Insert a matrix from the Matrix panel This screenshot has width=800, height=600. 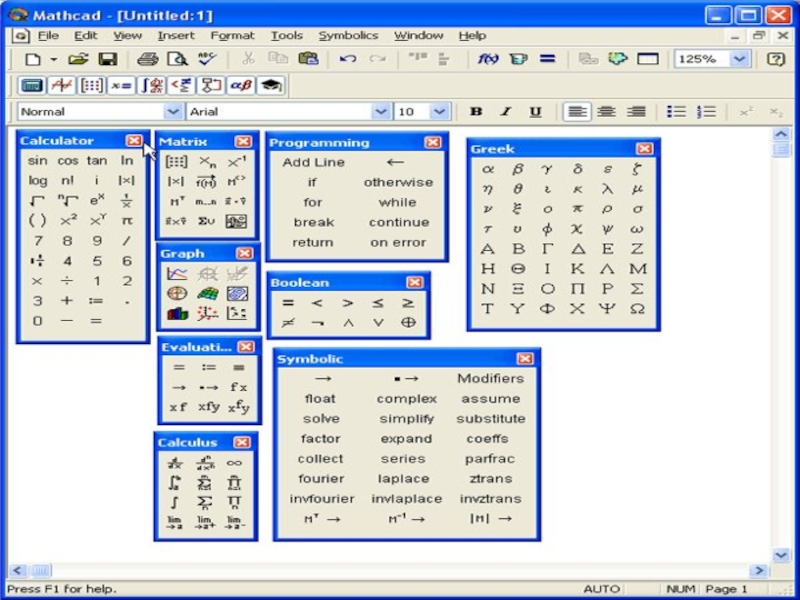point(177,162)
